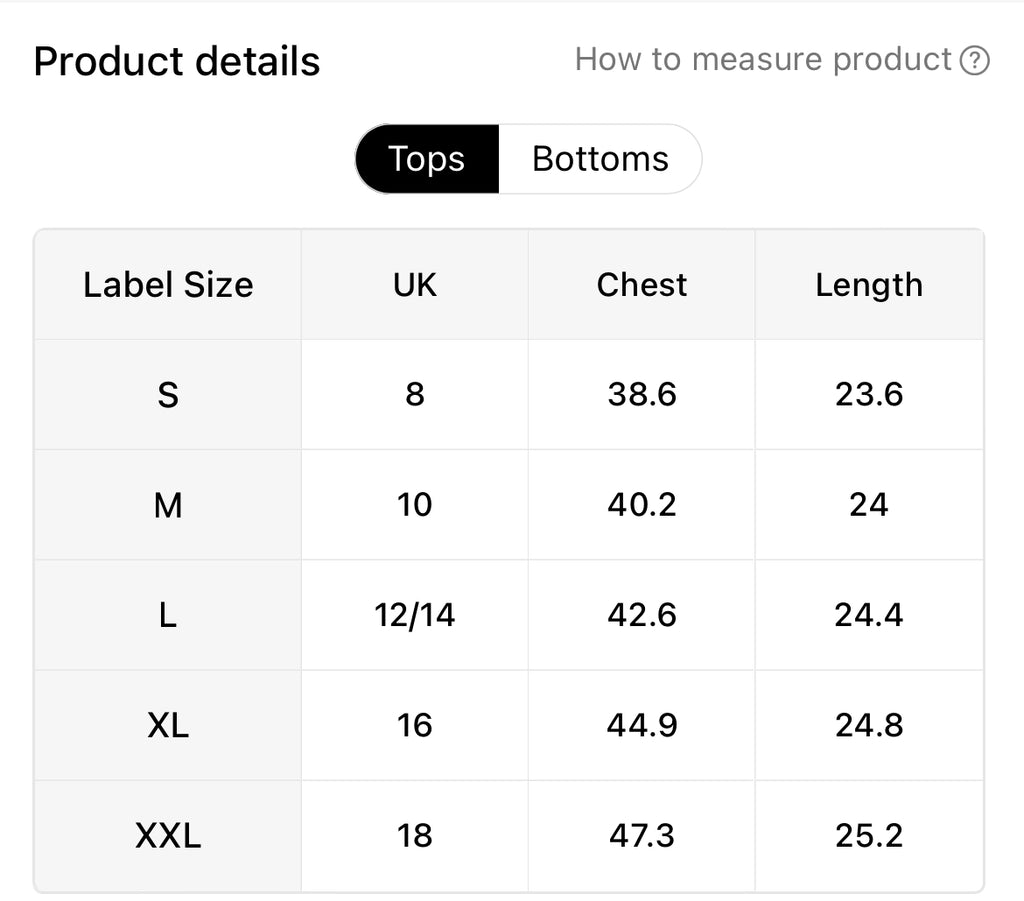The image size is (1024, 901).
Task: Click the chest value 38.6 cell
Action: tap(642, 395)
